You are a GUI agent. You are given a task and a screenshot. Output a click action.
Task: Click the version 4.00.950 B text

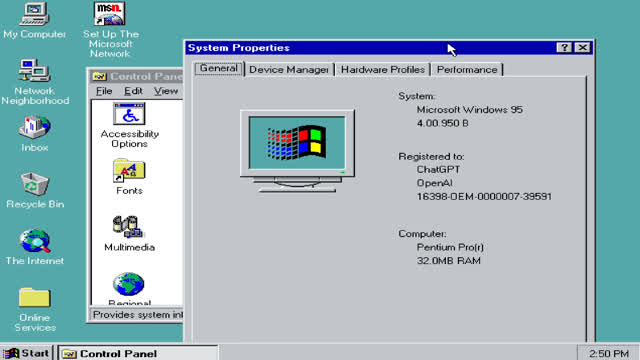pos(442,123)
